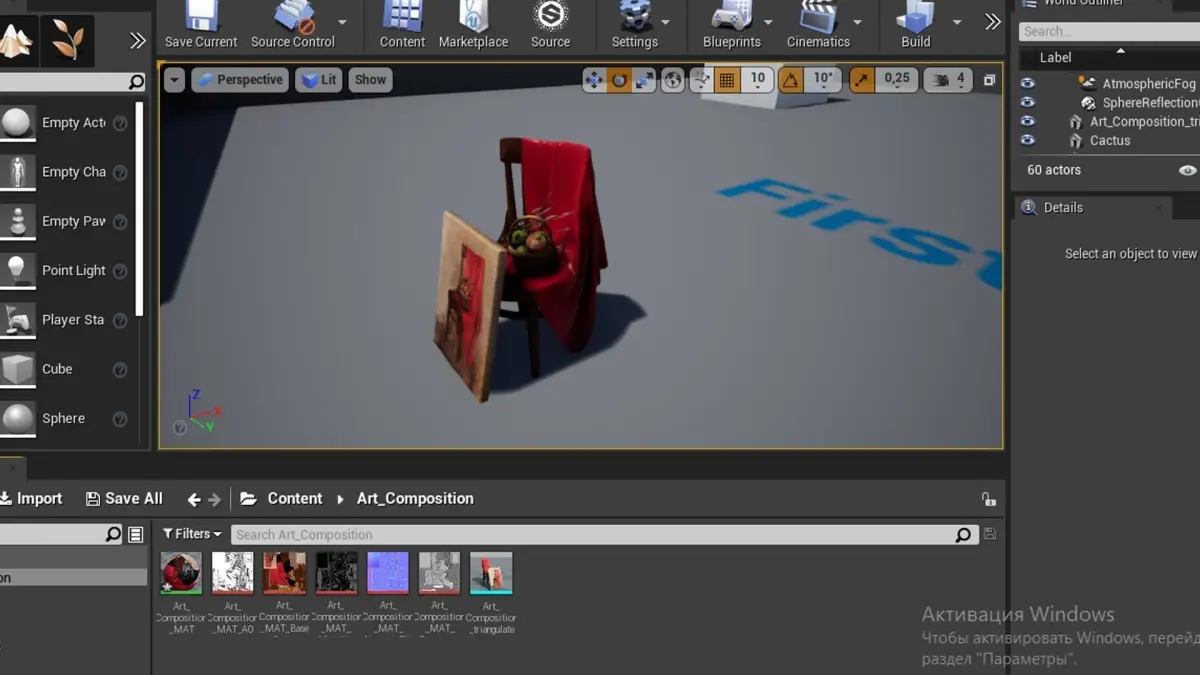Click the Build toolbar icon
Viewport: 1200px width, 675px height.
coord(915,16)
